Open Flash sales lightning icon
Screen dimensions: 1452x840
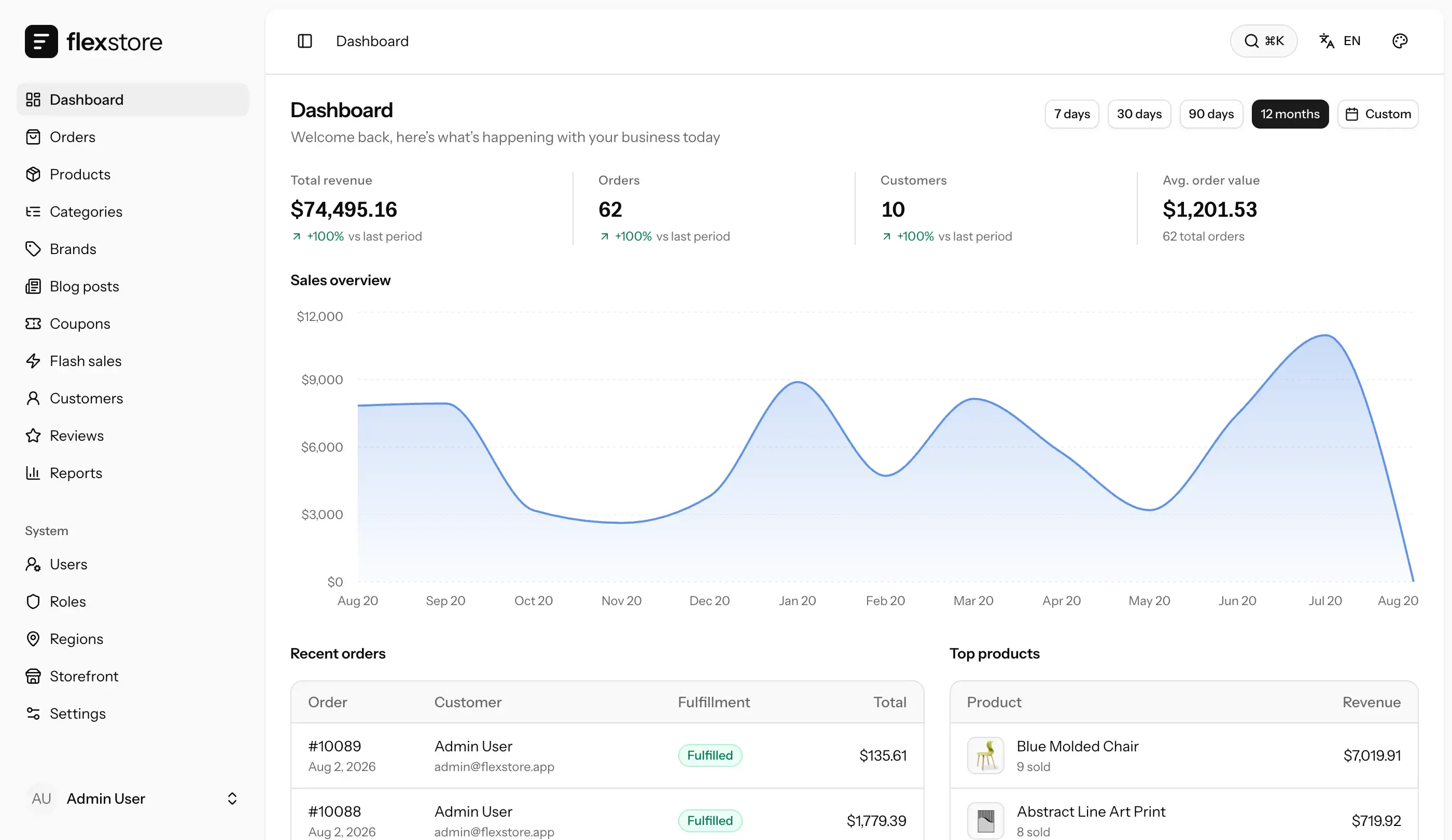point(33,361)
